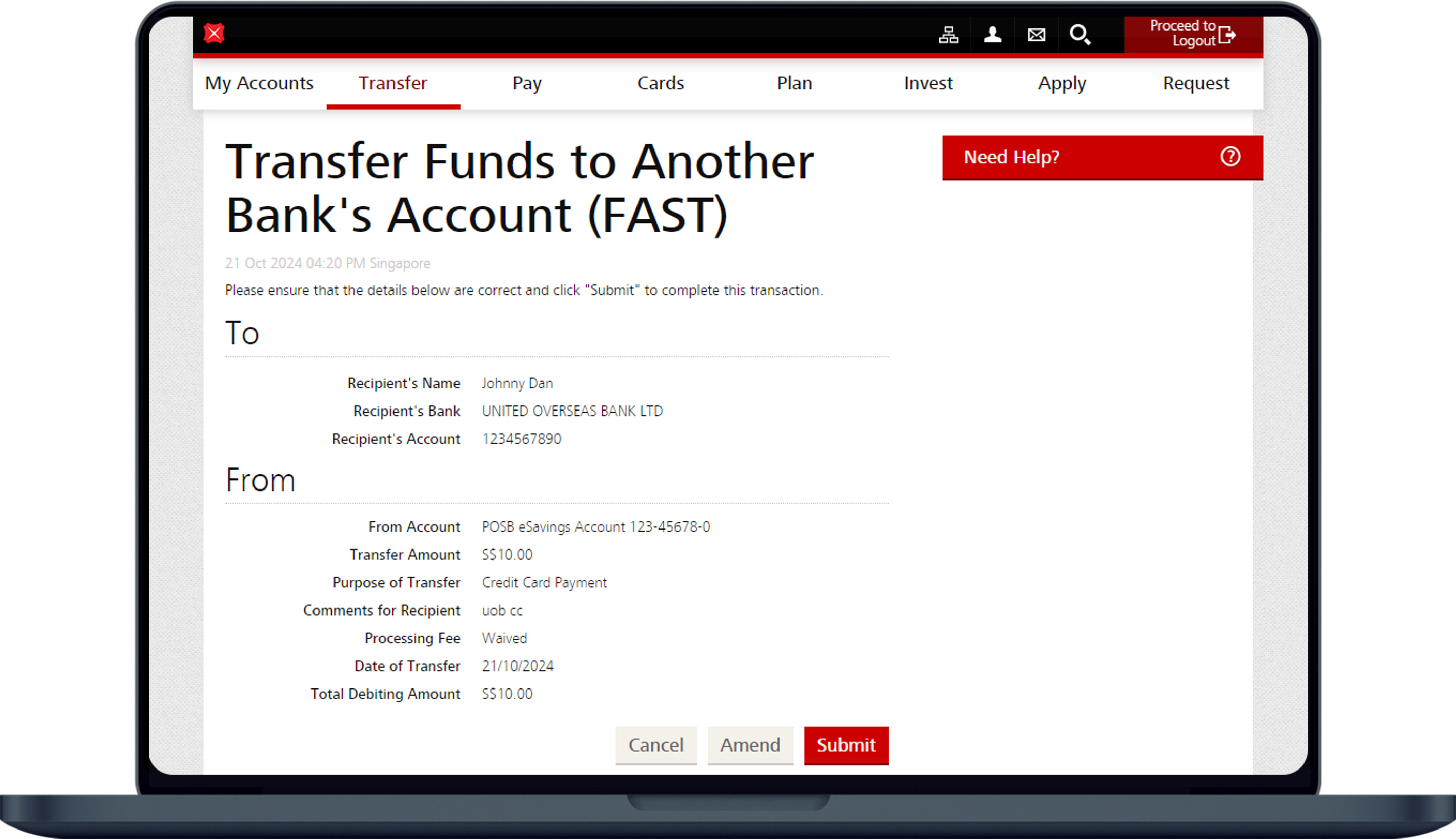Image resolution: width=1456 pixels, height=839 pixels.
Task: Open the sitemap icon in top bar
Action: click(949, 35)
